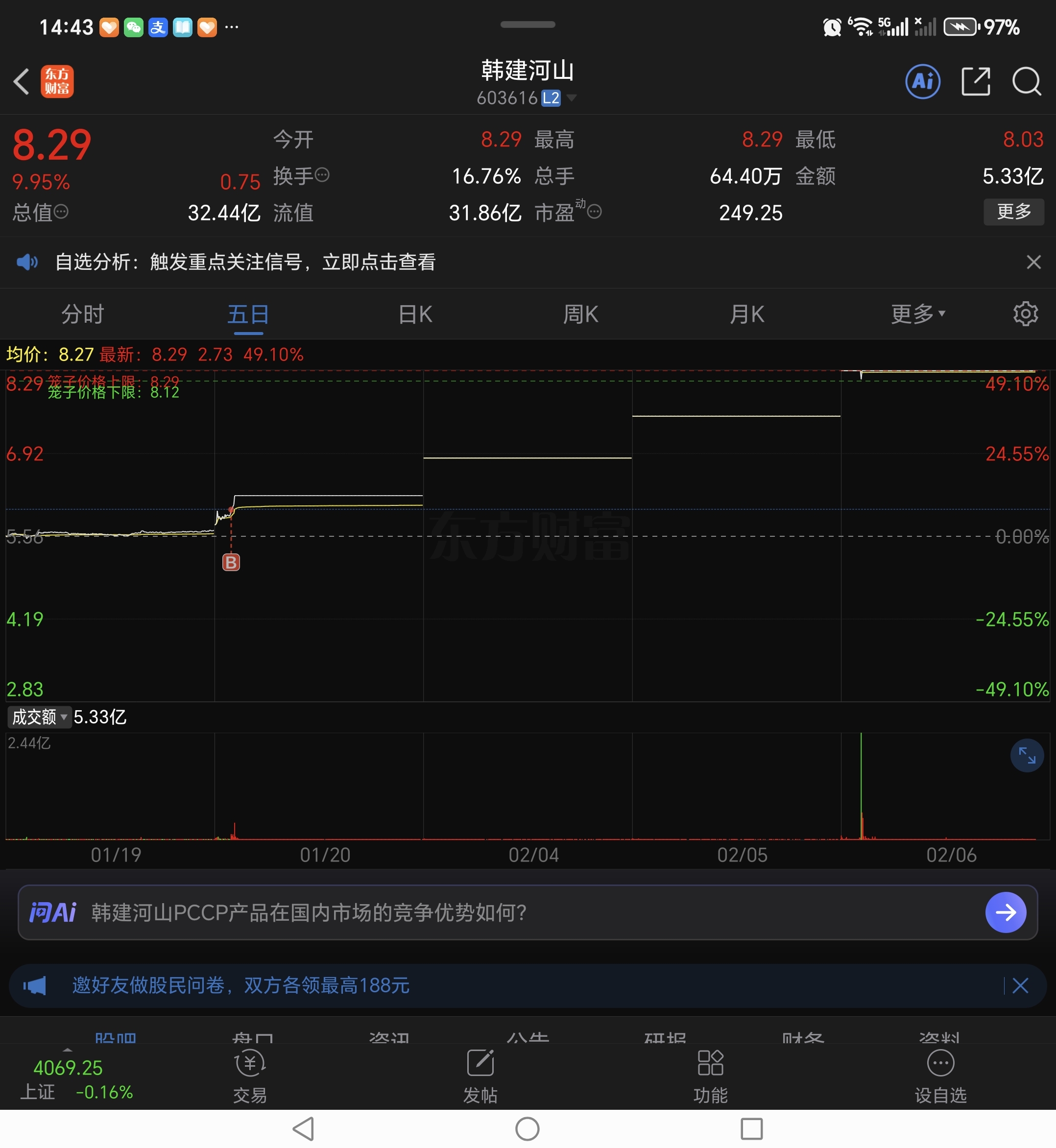
Task: Submit the 问Ai question arrow button
Action: tap(1005, 912)
